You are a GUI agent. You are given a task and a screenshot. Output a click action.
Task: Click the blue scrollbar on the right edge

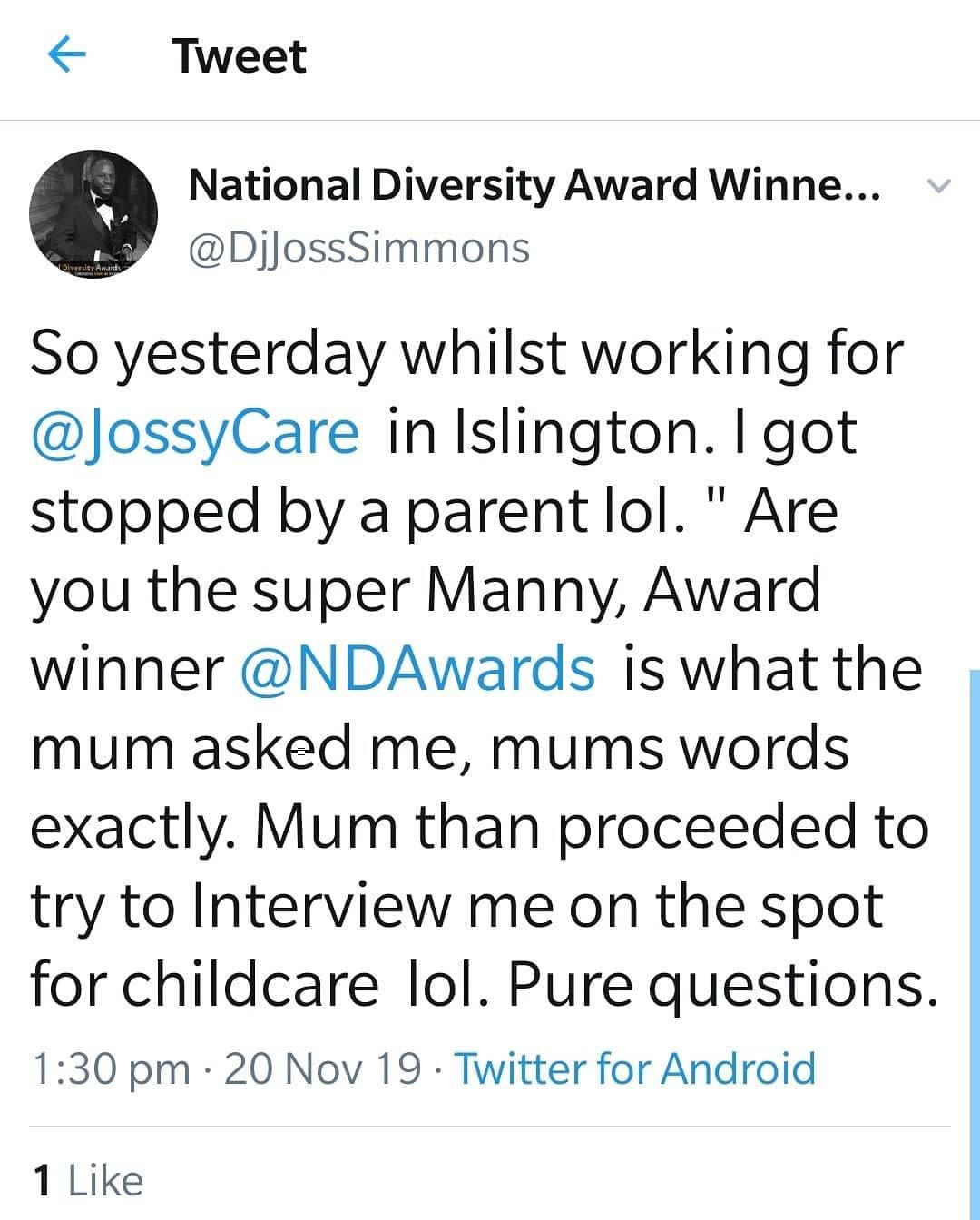[x=974, y=944]
